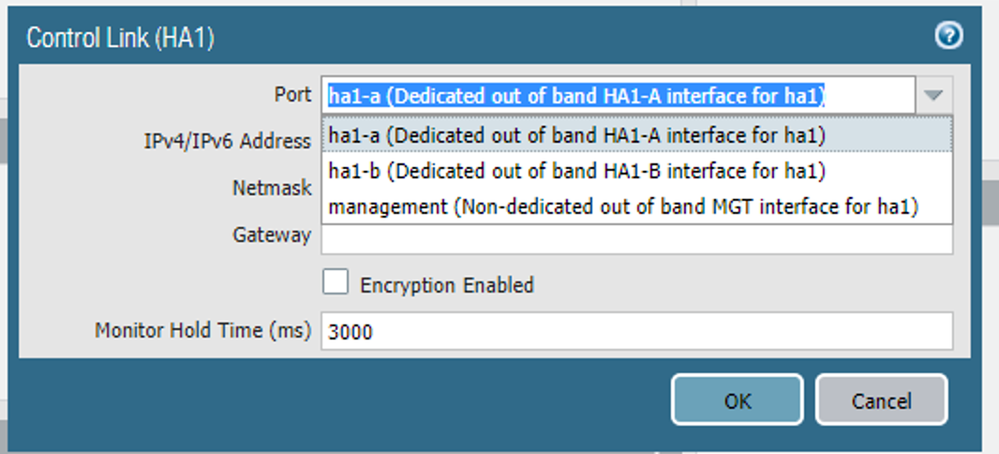Click the Encryption Enabled label text
This screenshot has height=454, width=999.
pyautogui.click(x=446, y=285)
